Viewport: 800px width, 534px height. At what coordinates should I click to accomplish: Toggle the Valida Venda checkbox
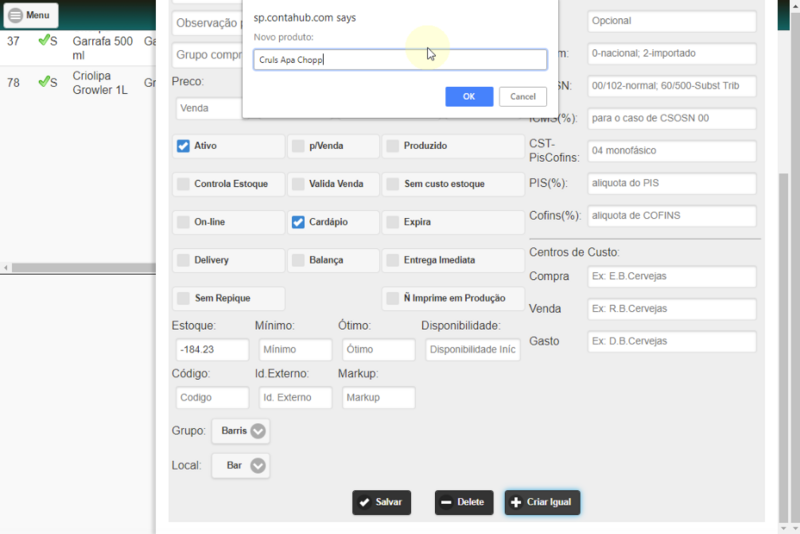[298, 184]
